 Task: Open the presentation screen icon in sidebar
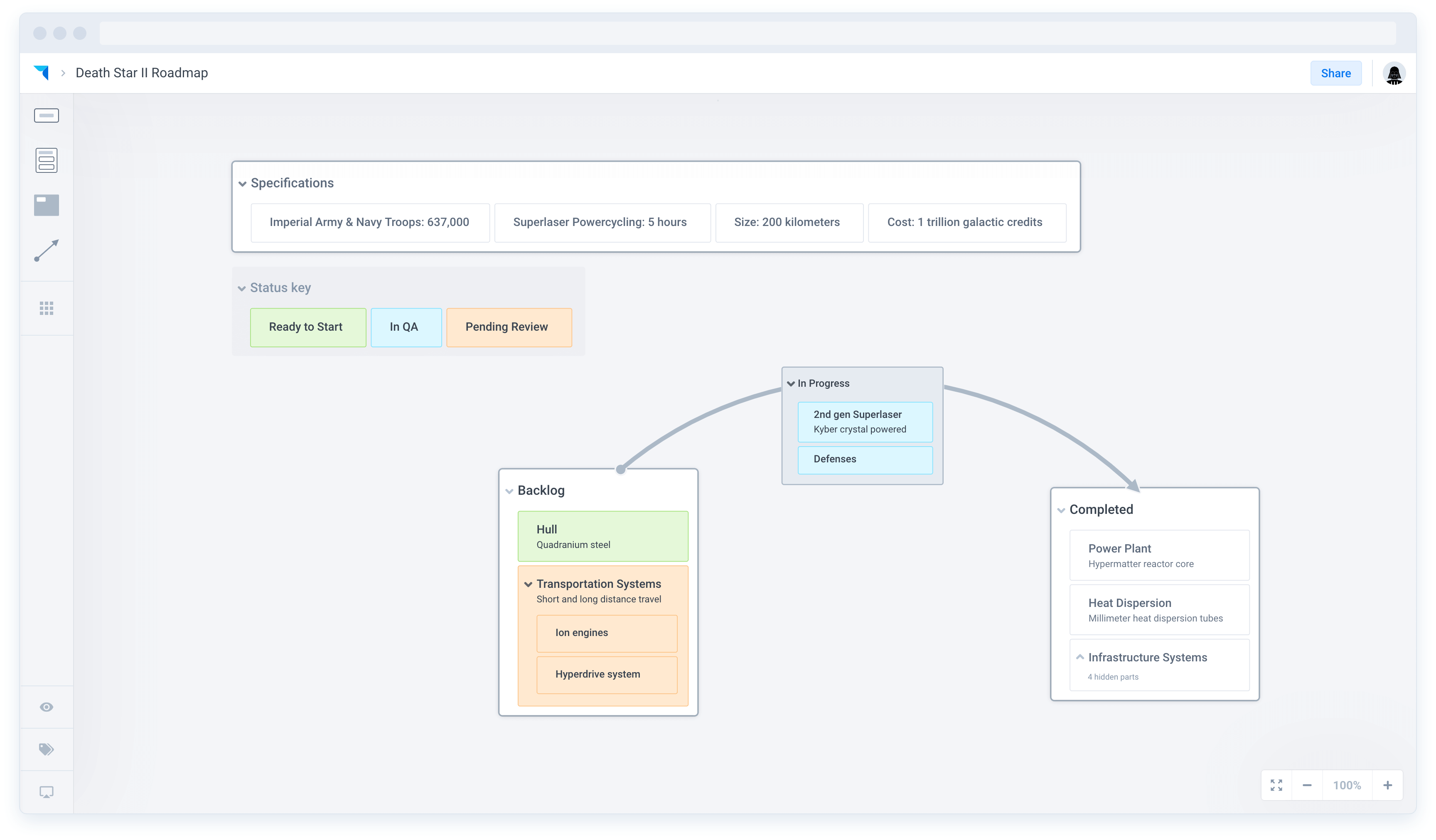(46, 792)
